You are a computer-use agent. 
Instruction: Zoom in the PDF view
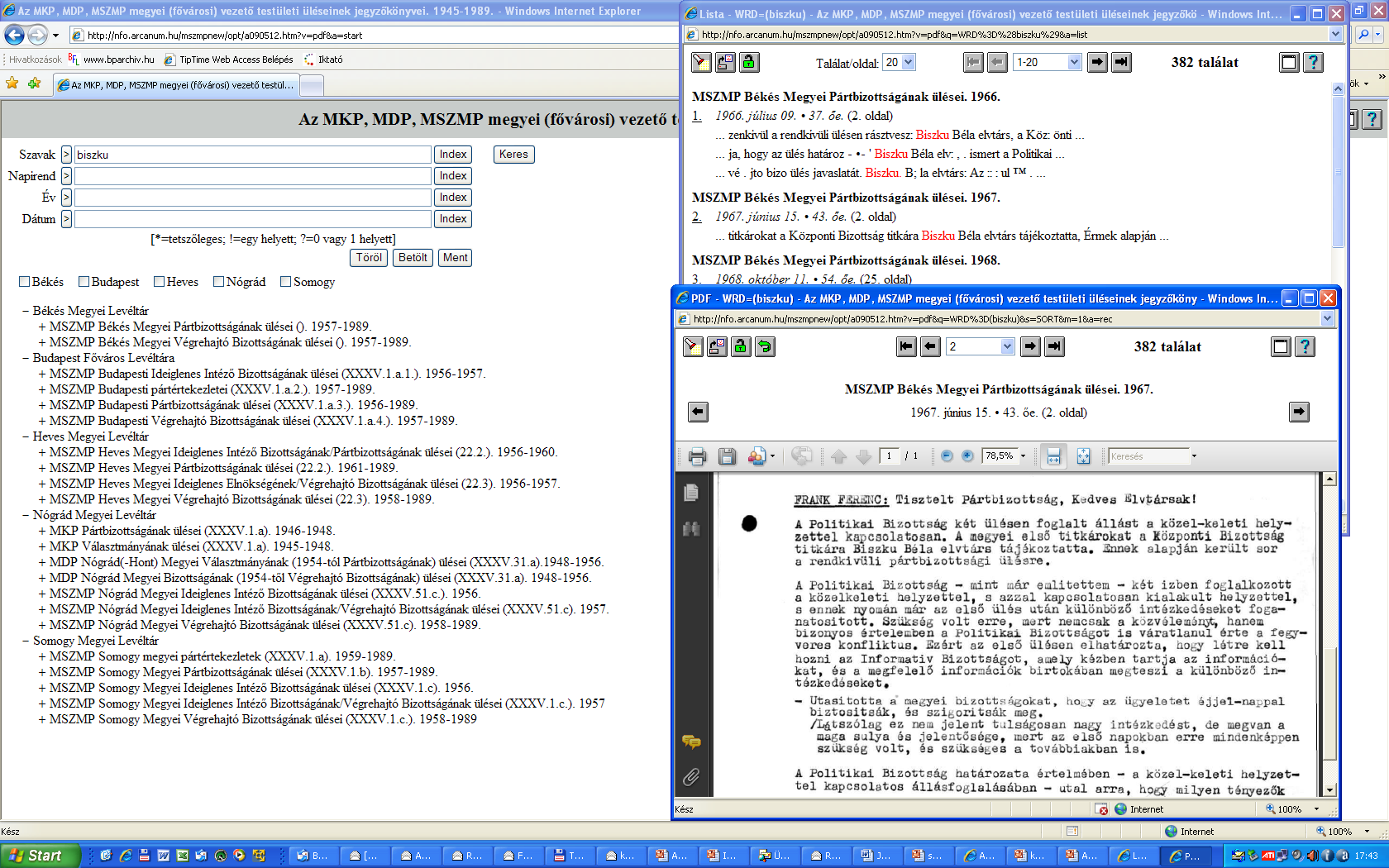point(967,456)
